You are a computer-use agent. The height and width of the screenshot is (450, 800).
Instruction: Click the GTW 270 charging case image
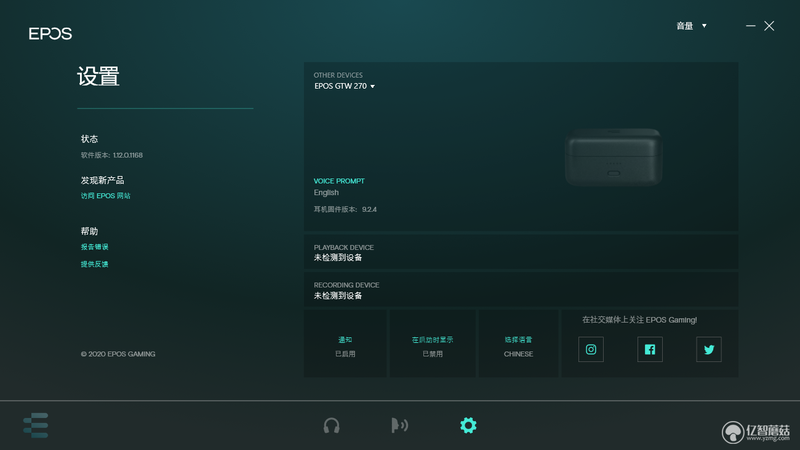pos(613,157)
